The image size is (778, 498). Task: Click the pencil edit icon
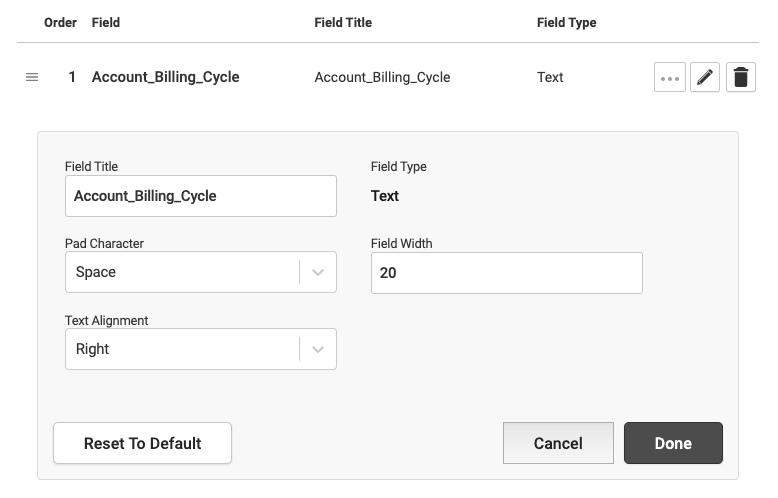pos(705,77)
